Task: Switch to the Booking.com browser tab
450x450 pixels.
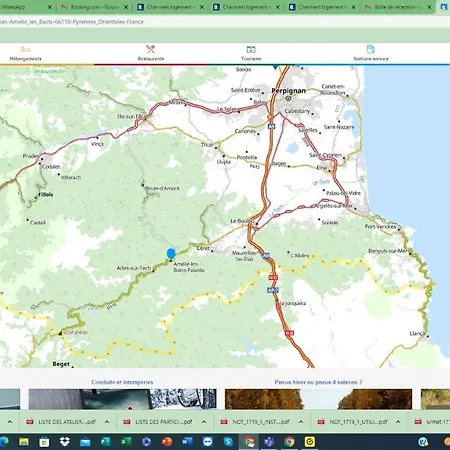Action: (94, 7)
